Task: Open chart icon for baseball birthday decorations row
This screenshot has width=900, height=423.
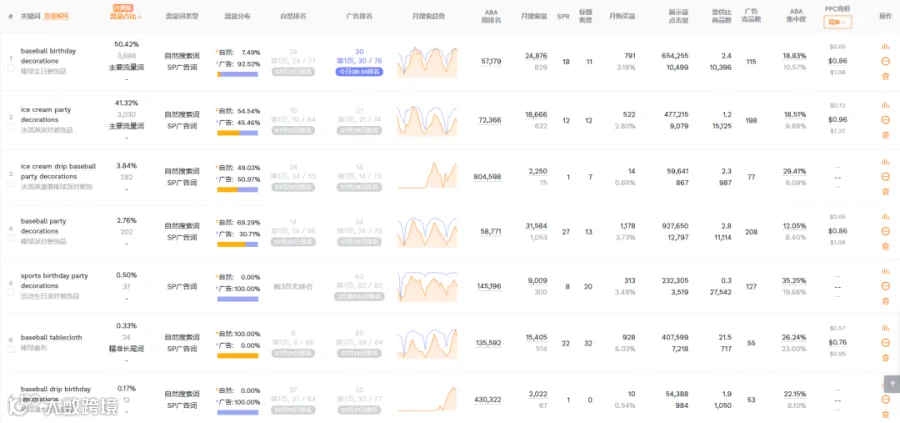Action: point(885,46)
